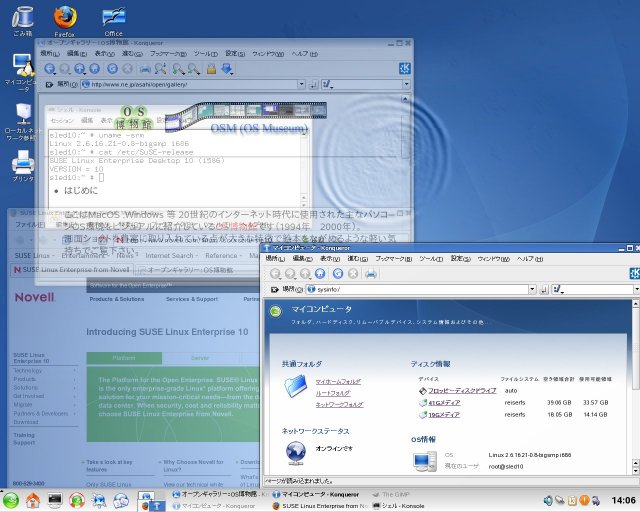Click Print icon in OS Museum Konqueror toolbar
This screenshot has width=640, height=512.
click(145, 69)
